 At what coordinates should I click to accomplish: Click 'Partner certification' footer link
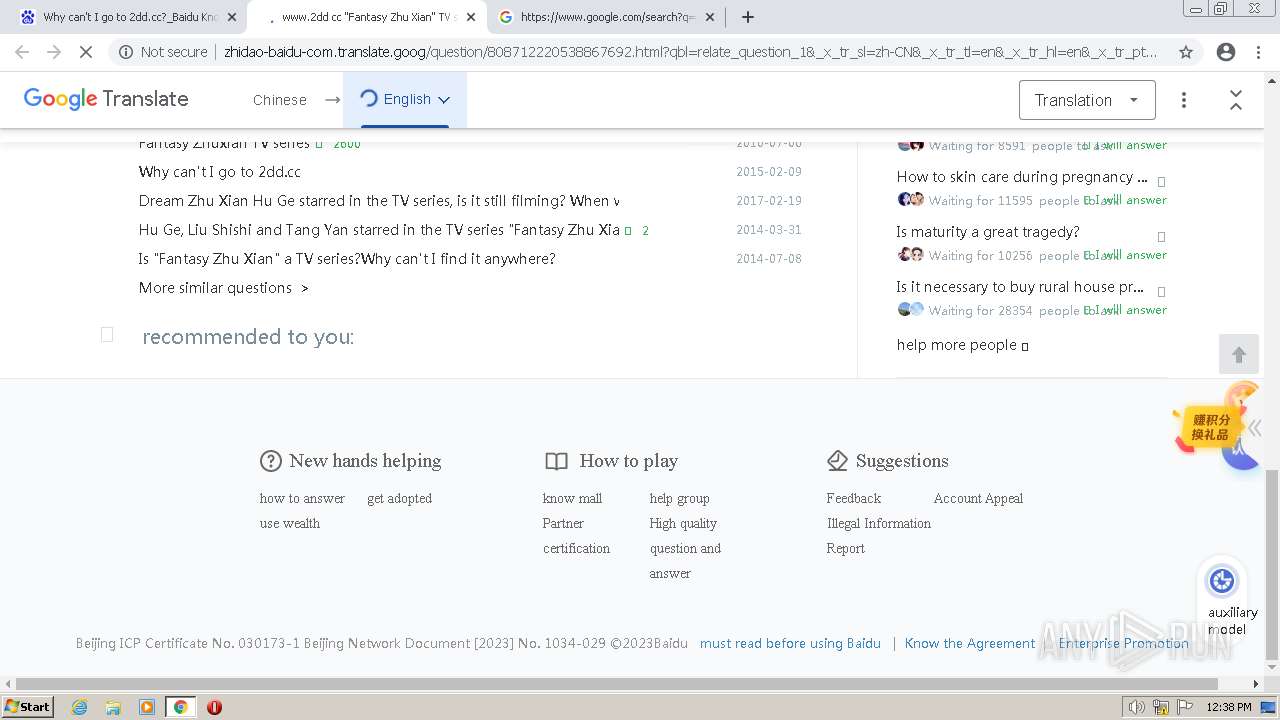(x=576, y=536)
